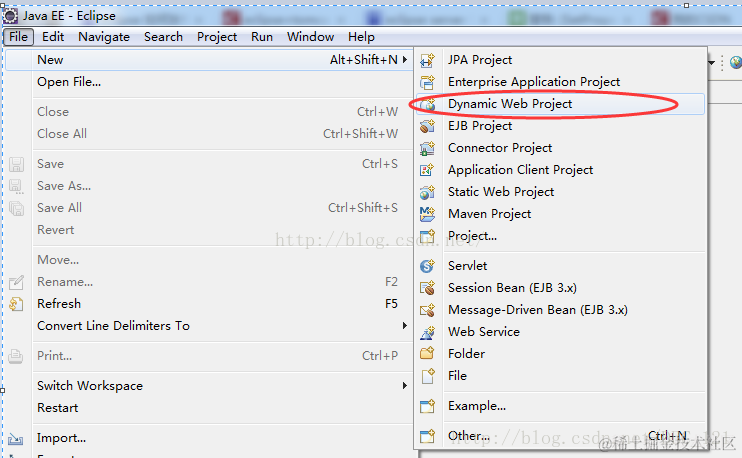Select Static Web Project entry
This screenshot has width=742, height=458.
pyautogui.click(x=560, y=192)
